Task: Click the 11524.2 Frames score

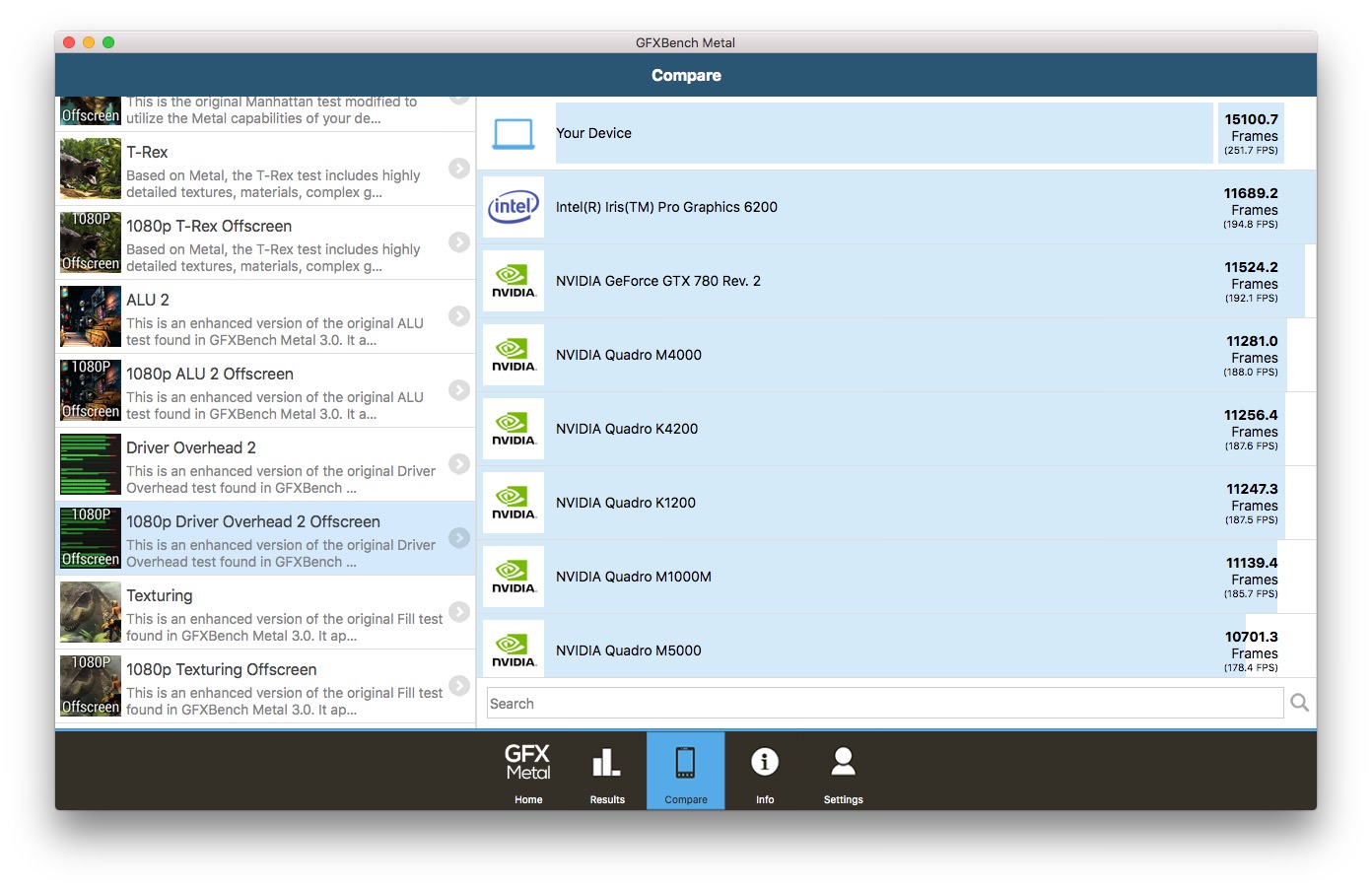Action: point(1251,282)
